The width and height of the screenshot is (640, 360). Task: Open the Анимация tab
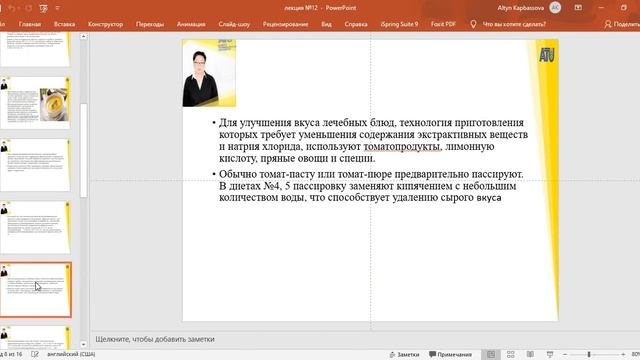pos(191,24)
